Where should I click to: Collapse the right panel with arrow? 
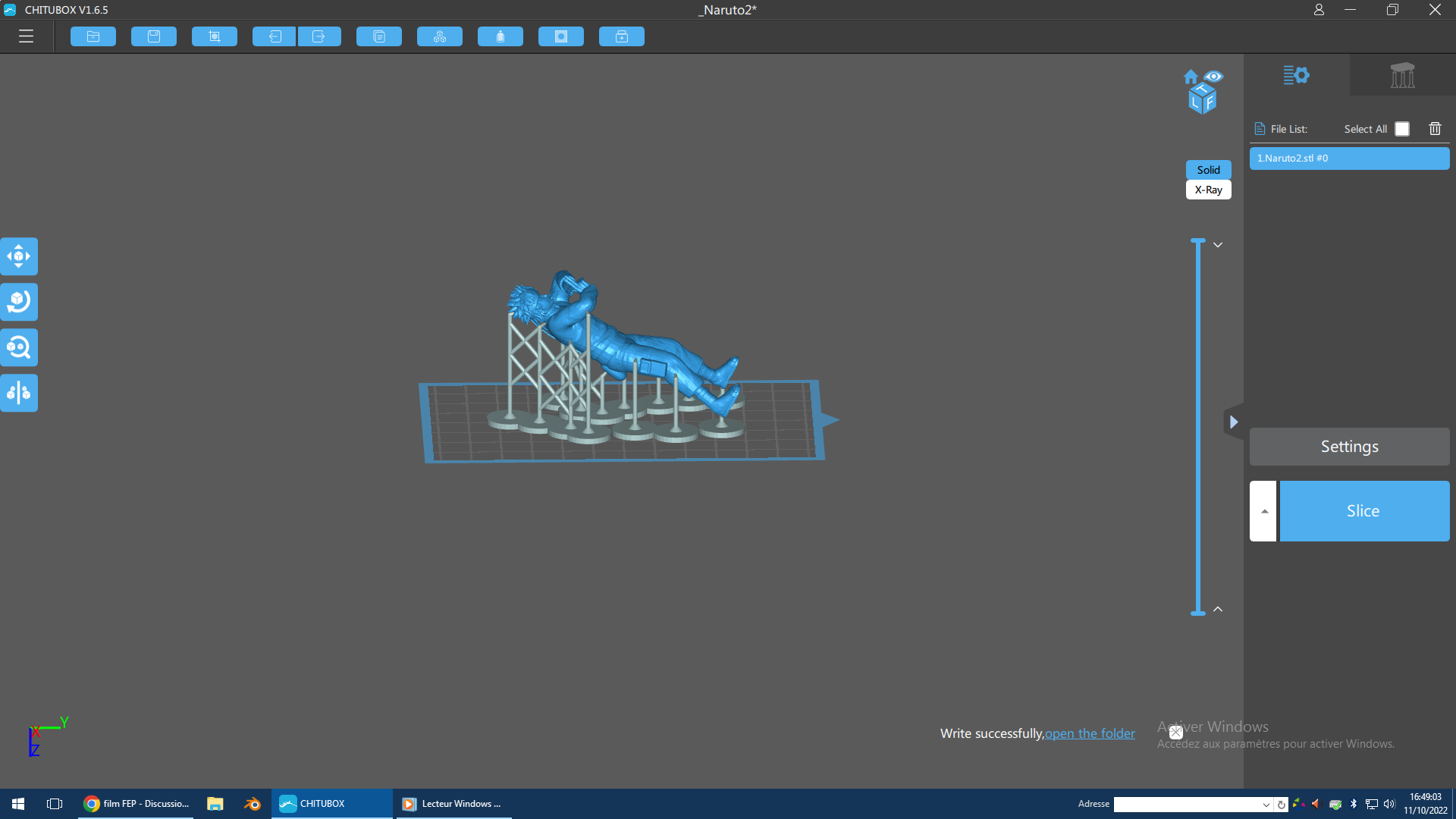1234,422
